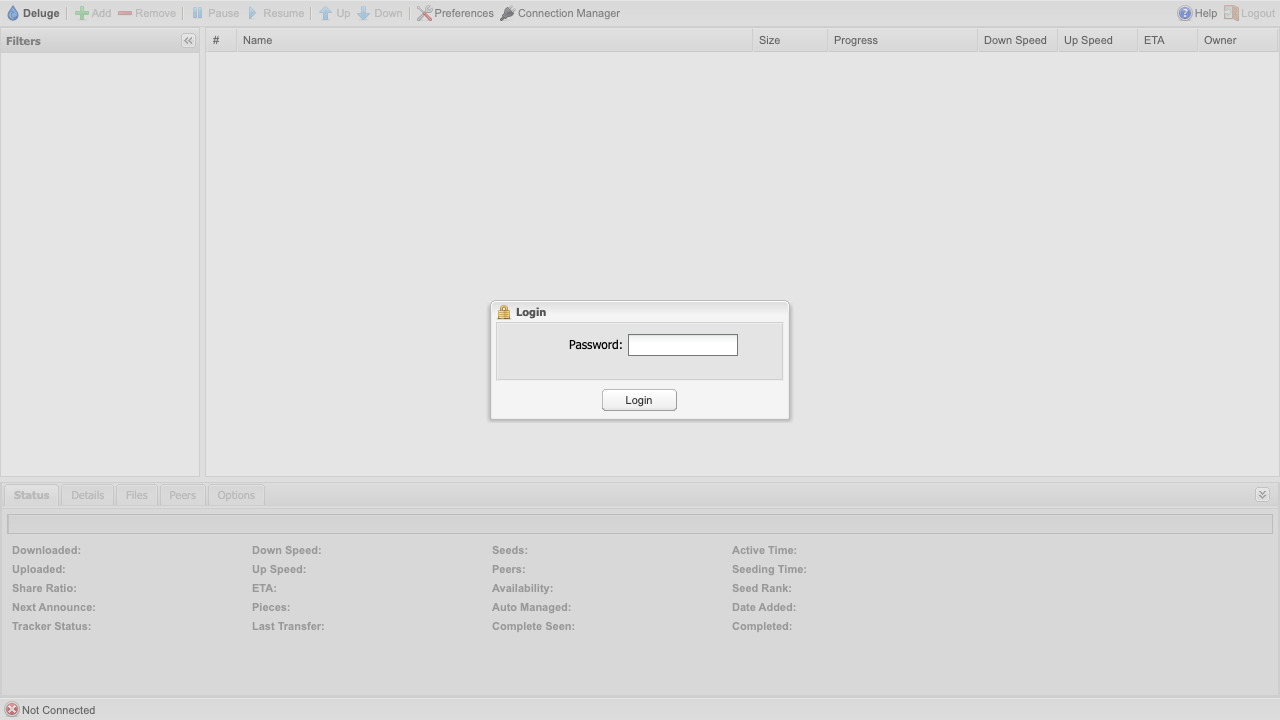The width and height of the screenshot is (1280, 720).
Task: Click the Remove torrent minus icon
Action: click(x=125, y=13)
